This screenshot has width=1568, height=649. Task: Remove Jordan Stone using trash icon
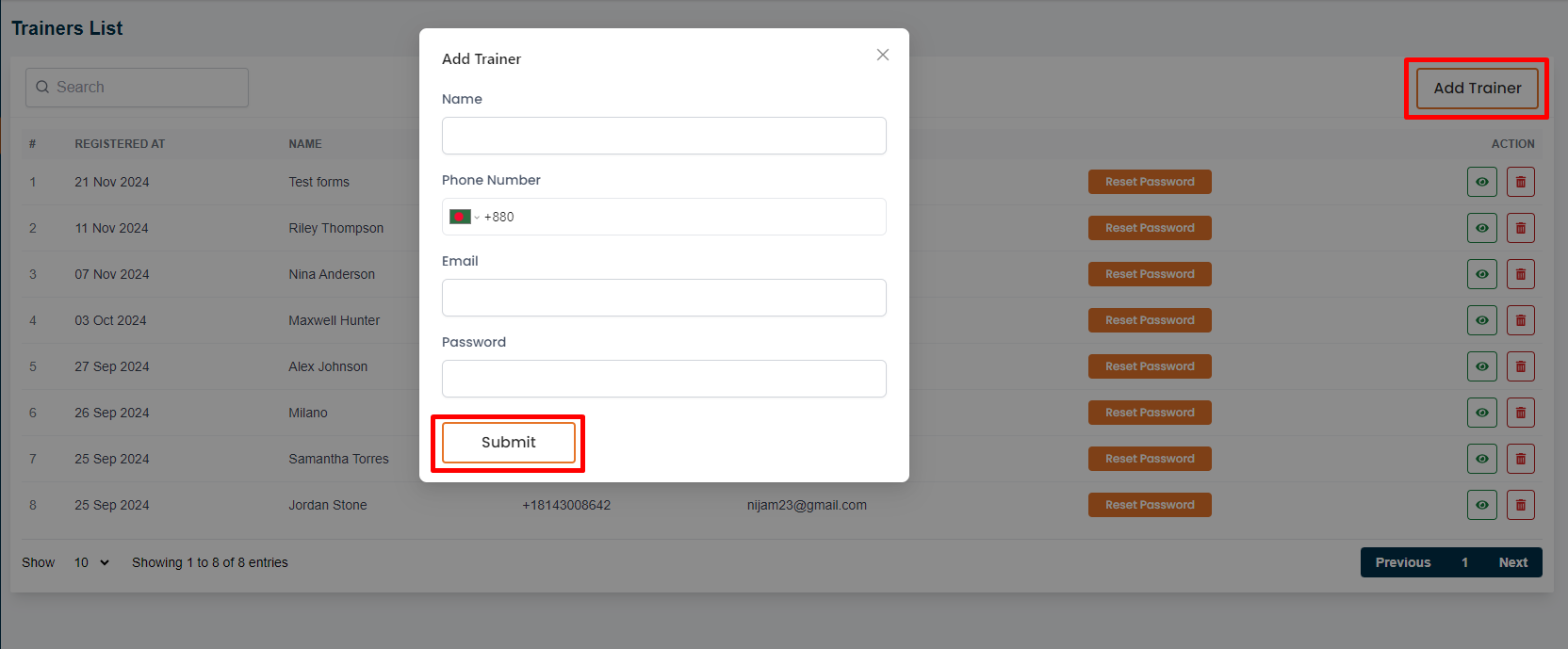pos(1520,505)
